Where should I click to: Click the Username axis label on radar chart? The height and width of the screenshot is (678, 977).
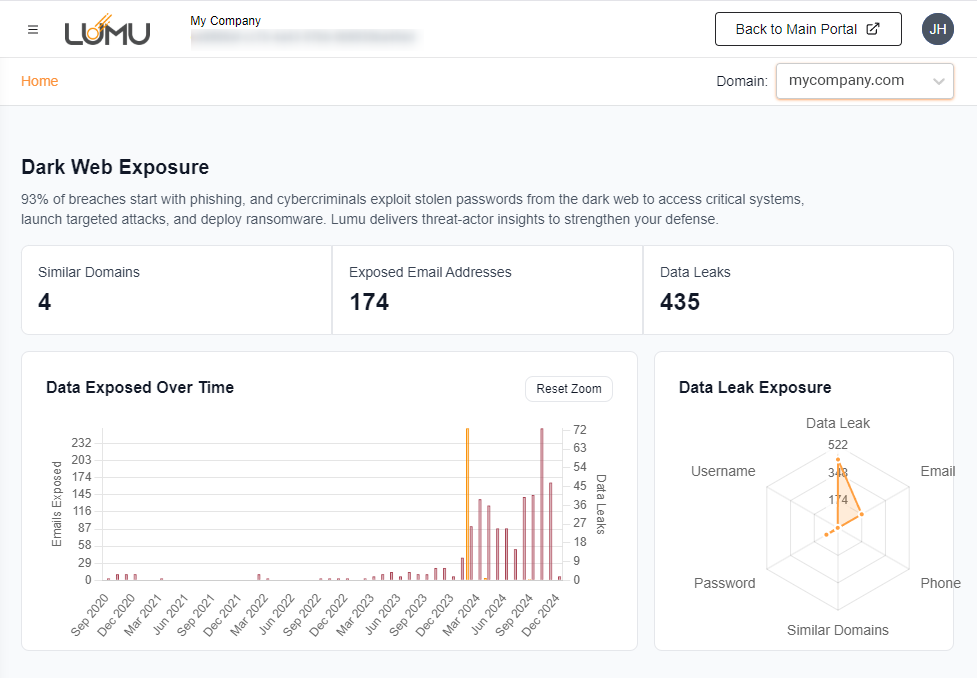723,471
